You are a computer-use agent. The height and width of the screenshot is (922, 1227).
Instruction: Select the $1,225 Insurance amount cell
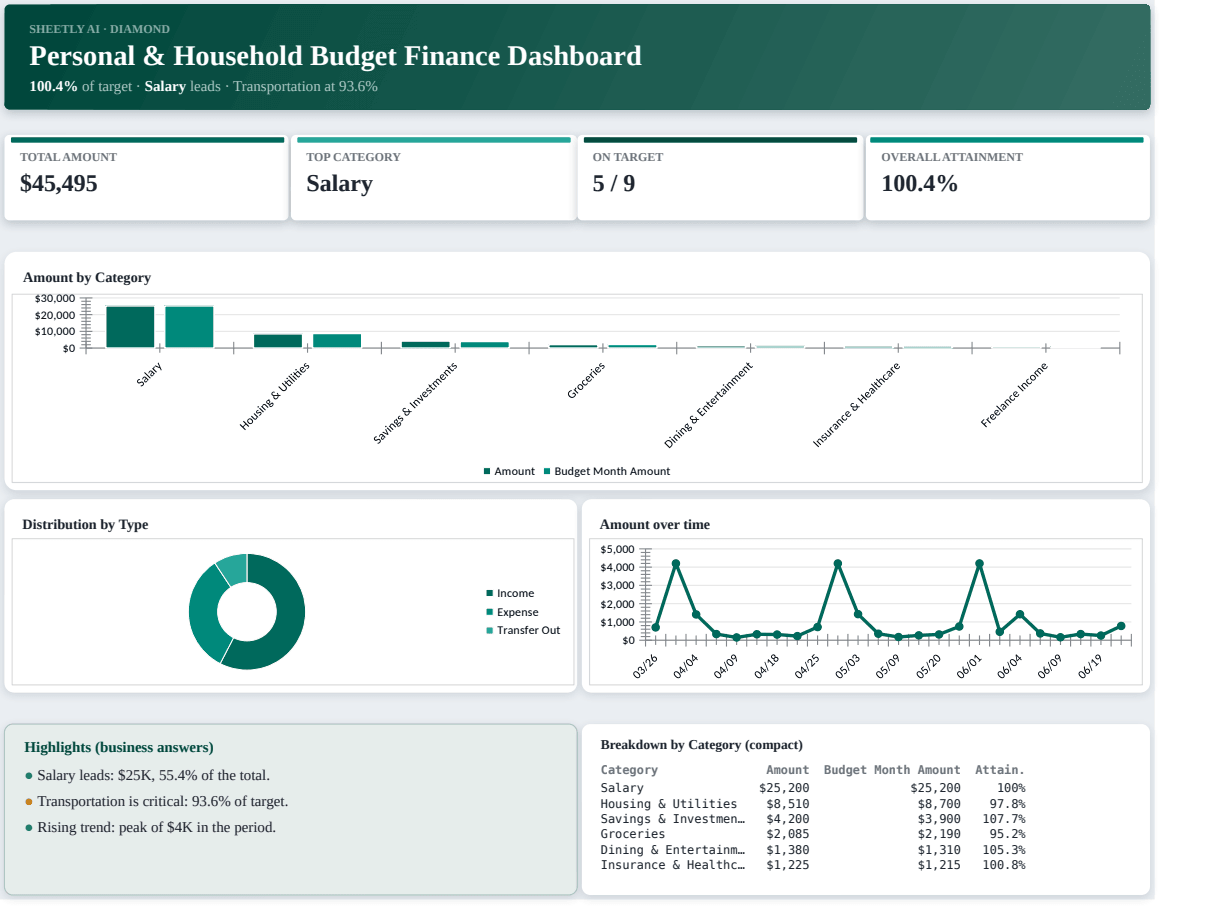tap(788, 865)
